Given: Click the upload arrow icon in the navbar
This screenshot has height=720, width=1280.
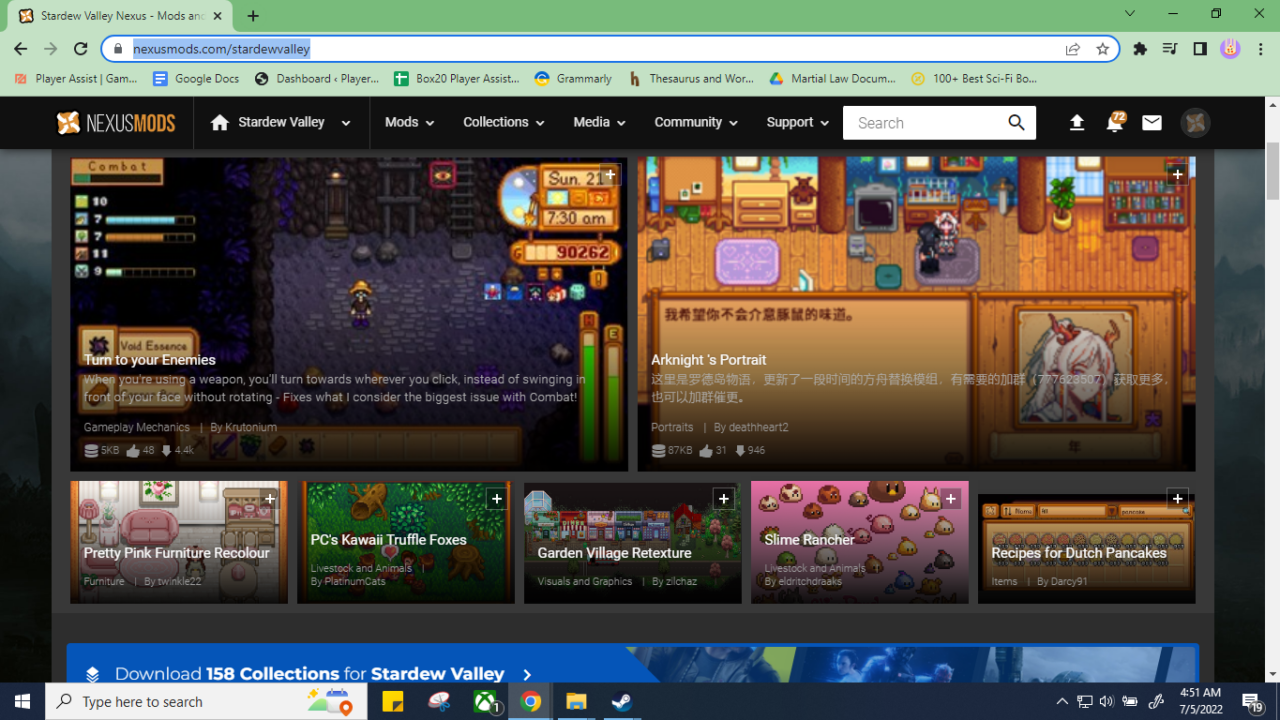Looking at the screenshot, I should 1077,122.
